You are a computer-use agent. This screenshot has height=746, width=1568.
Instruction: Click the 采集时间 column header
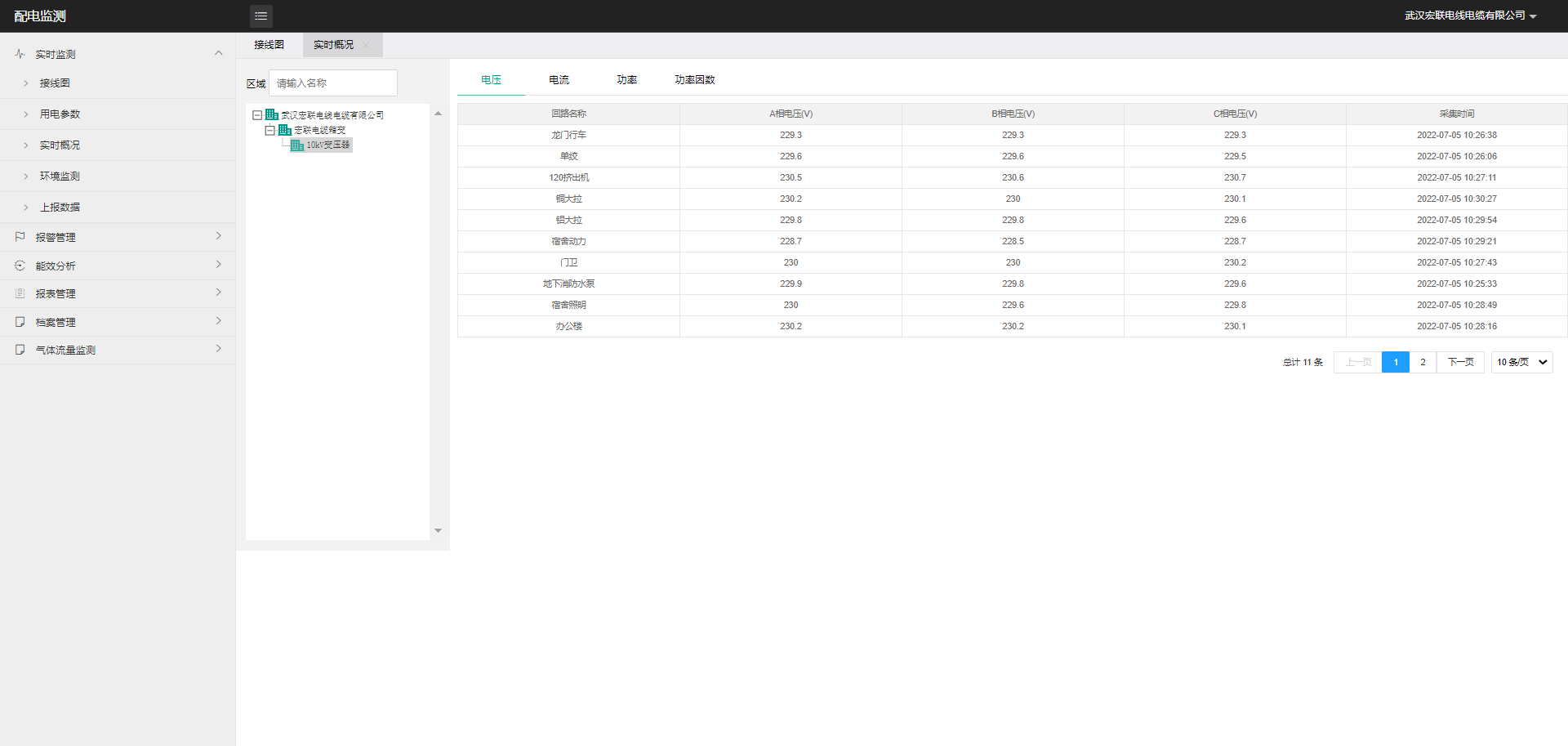point(1457,114)
